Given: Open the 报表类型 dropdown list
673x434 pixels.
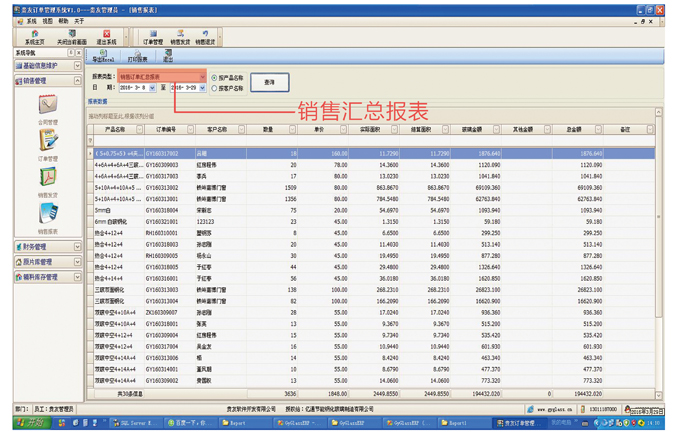Looking at the screenshot, I should point(201,77).
